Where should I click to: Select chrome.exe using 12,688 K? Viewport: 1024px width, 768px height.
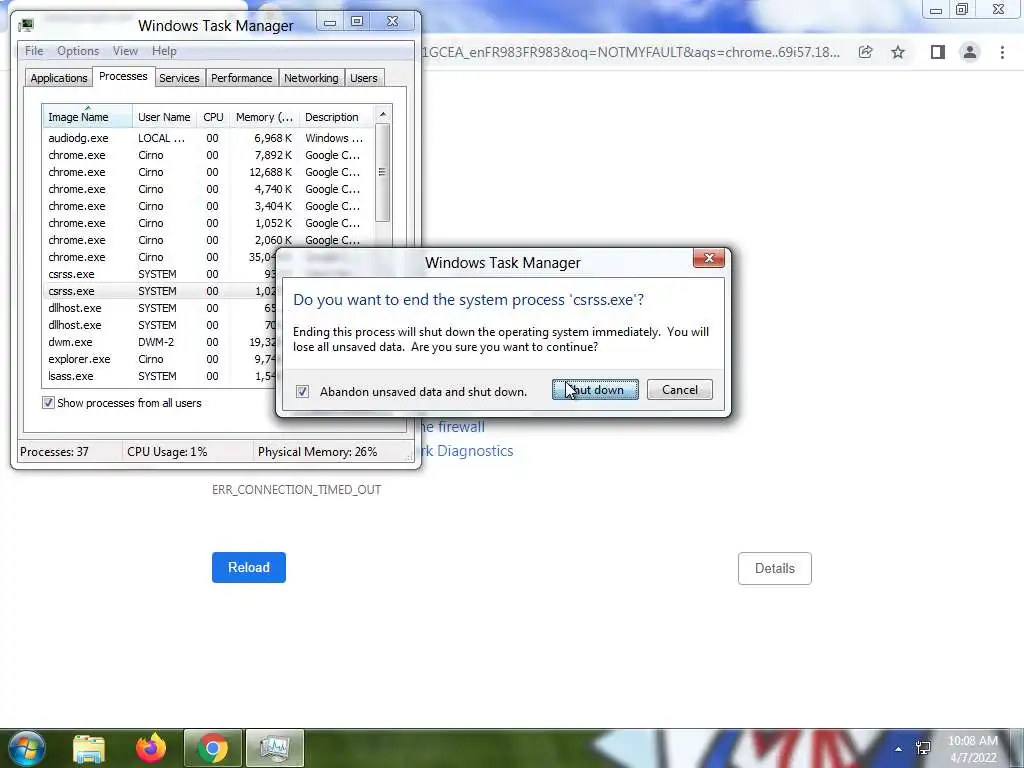pos(208,172)
